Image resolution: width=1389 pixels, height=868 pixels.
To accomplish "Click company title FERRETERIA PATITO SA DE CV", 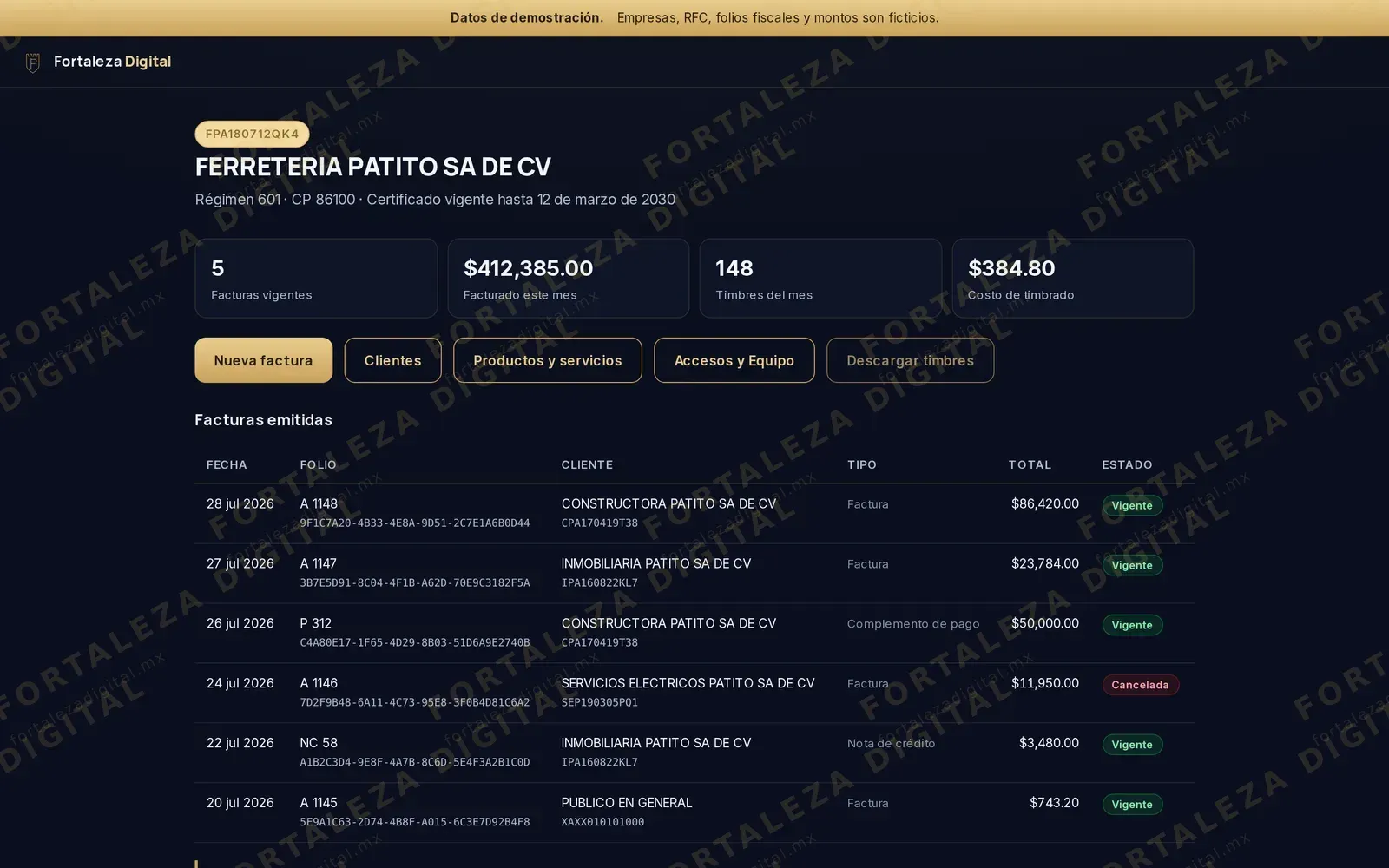I will [x=373, y=167].
